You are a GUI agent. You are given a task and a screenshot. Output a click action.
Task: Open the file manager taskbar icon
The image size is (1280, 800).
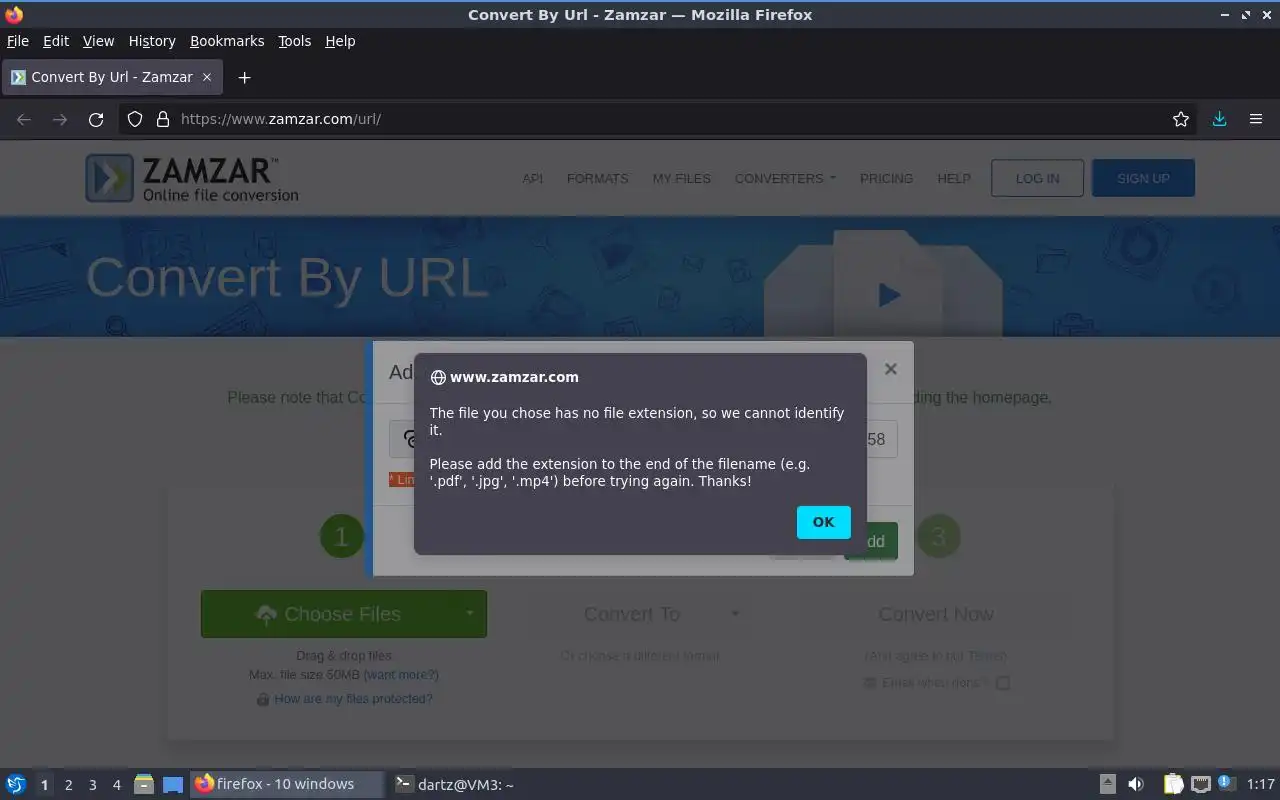[144, 784]
